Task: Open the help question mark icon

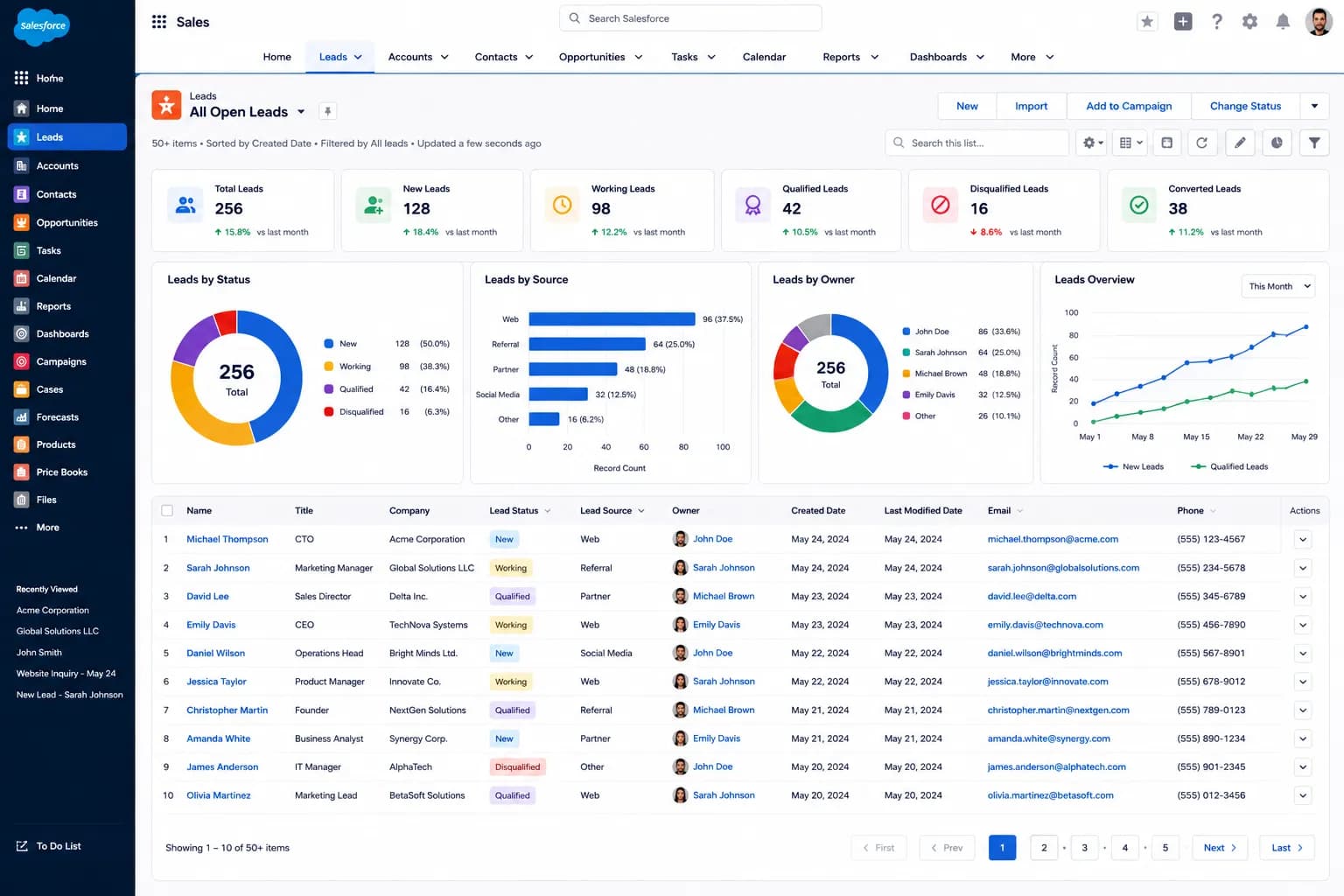Action: point(1216,22)
